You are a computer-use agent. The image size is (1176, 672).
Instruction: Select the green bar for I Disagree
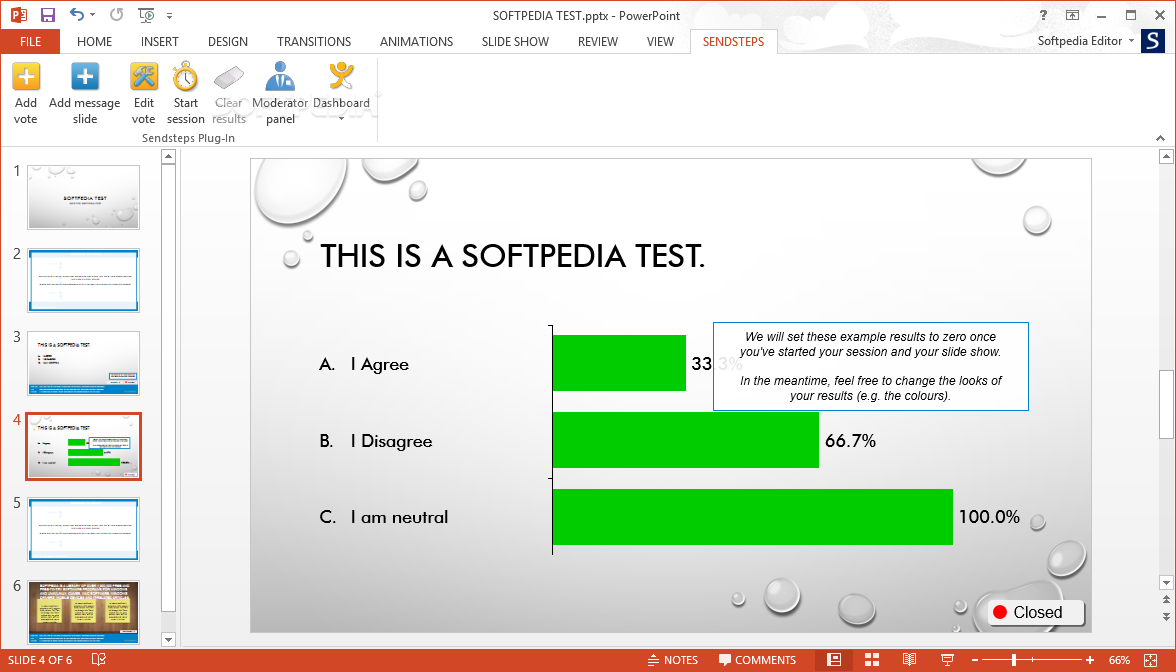click(x=686, y=440)
